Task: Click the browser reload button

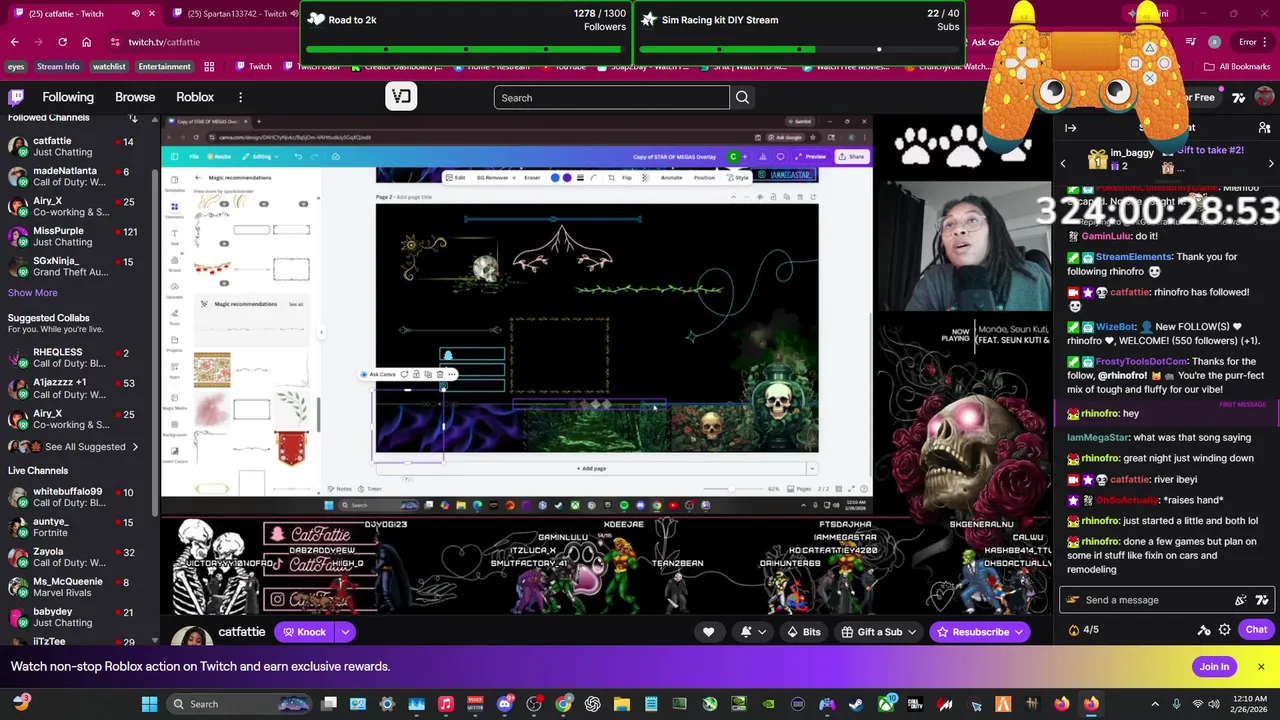Action: 62,42
